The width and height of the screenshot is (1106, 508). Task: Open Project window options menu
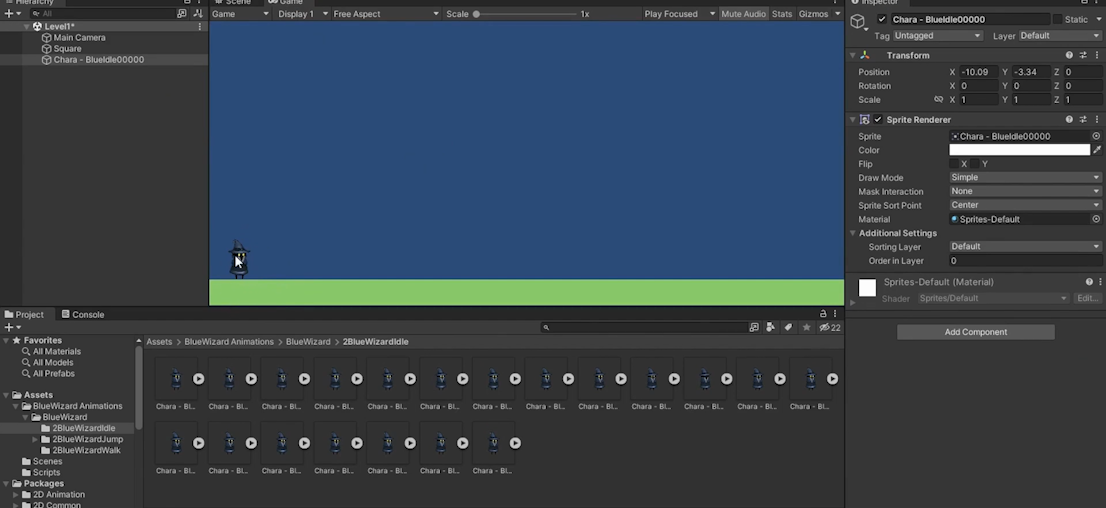pos(836,314)
